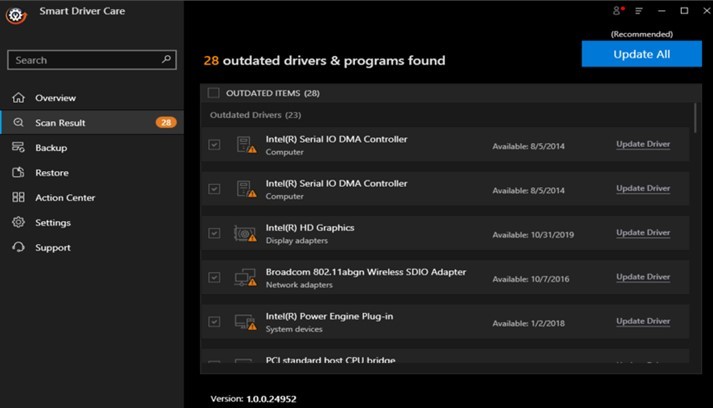This screenshot has height=408, width=713.
Task: Click Update Driver for Intel(R) HD Graphics
Action: tap(643, 233)
